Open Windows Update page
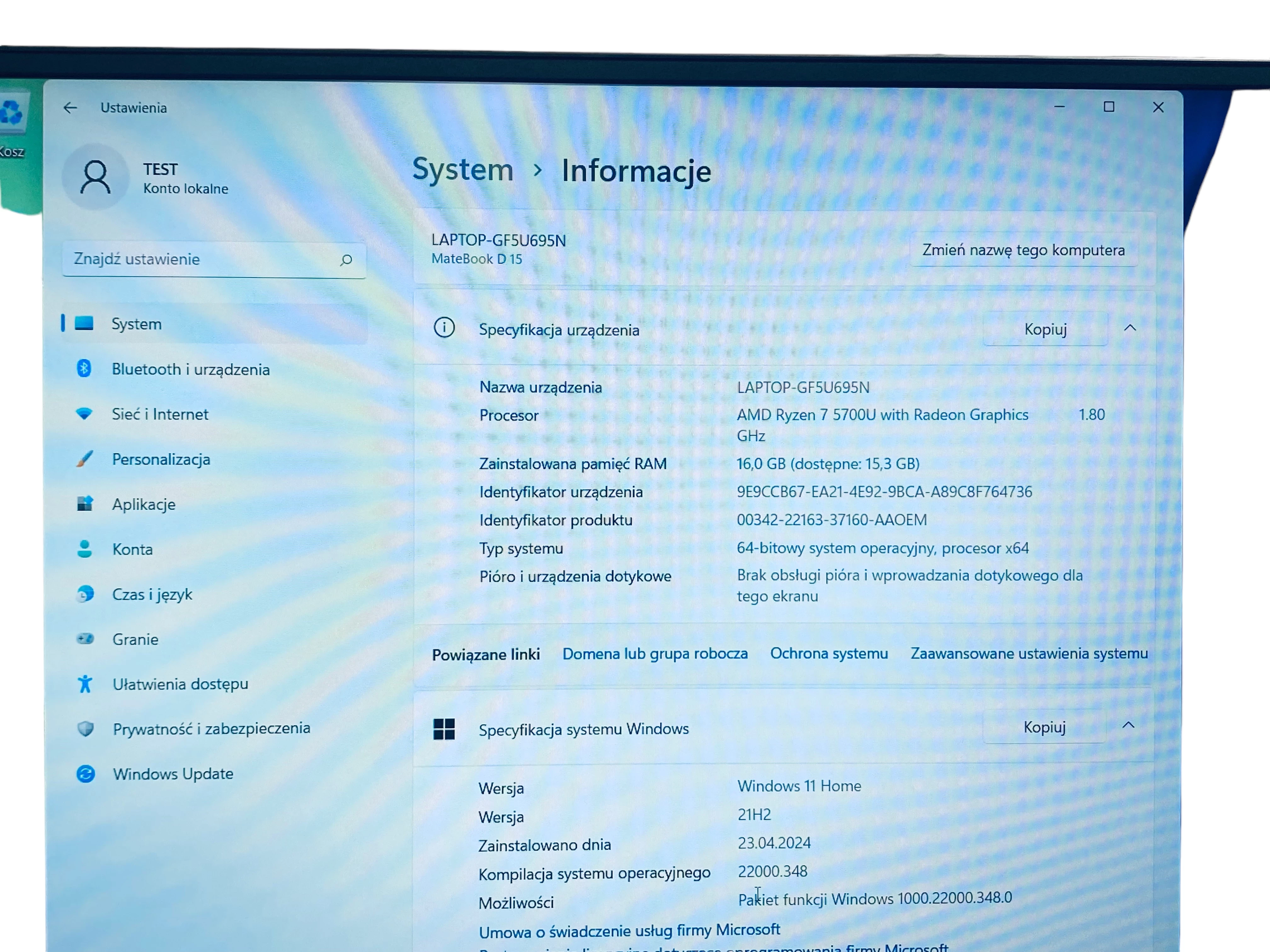Image resolution: width=1270 pixels, height=952 pixels. 215,773
